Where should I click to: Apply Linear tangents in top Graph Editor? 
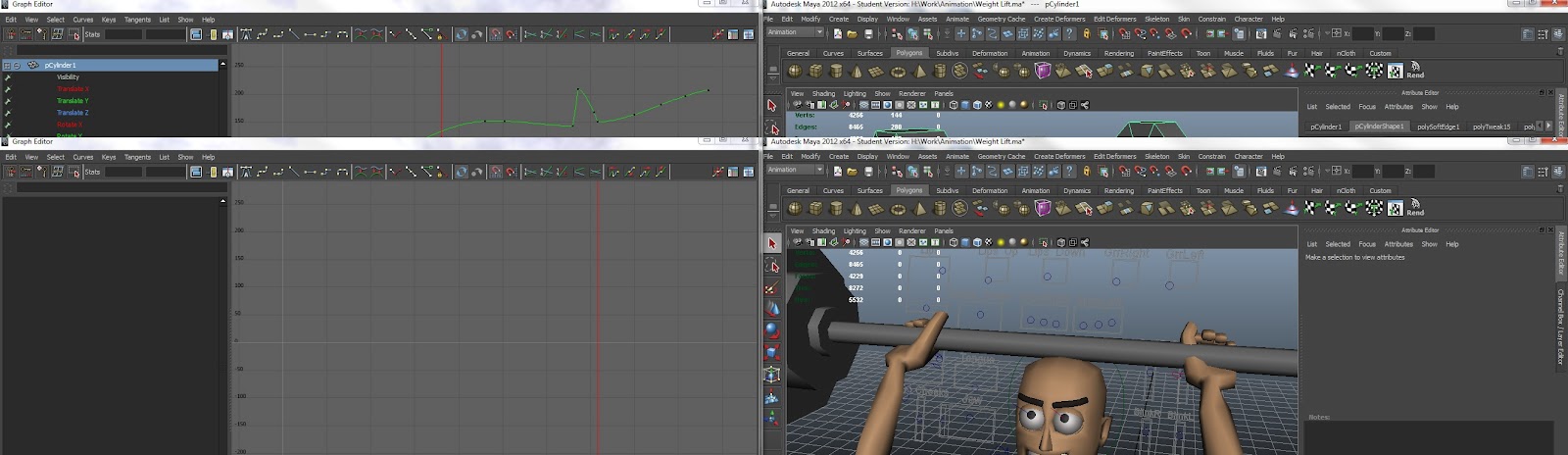pyautogui.click(x=294, y=34)
